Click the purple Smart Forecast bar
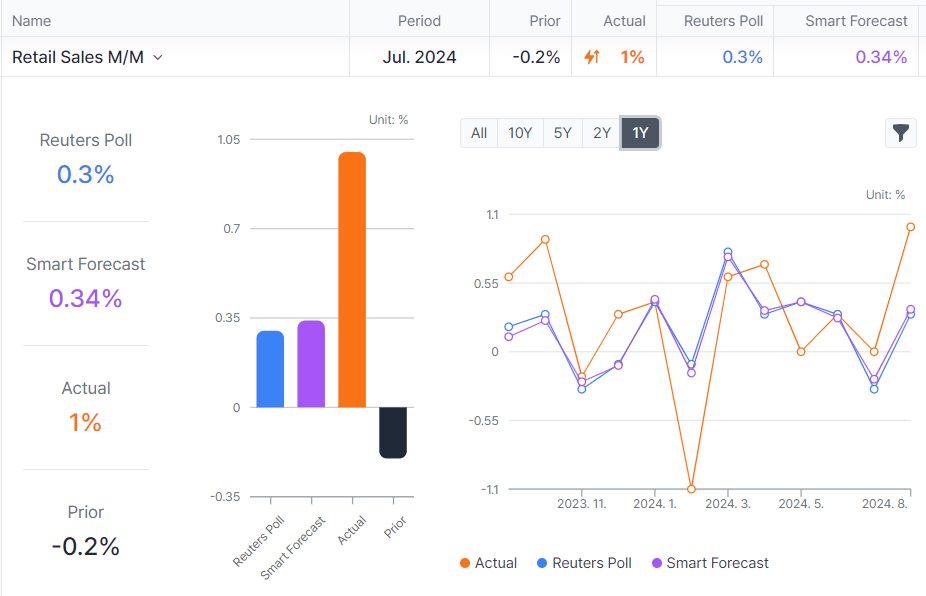 point(311,364)
